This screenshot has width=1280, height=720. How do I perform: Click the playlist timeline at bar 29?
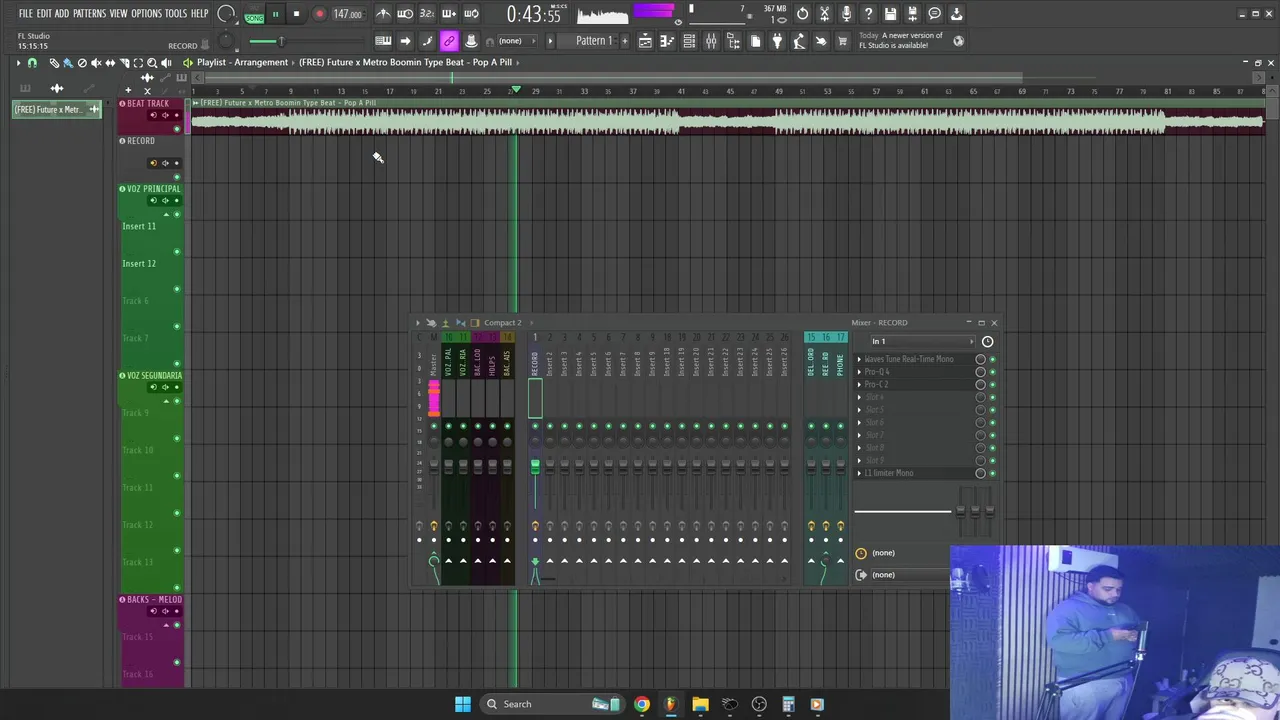pyautogui.click(x=535, y=91)
